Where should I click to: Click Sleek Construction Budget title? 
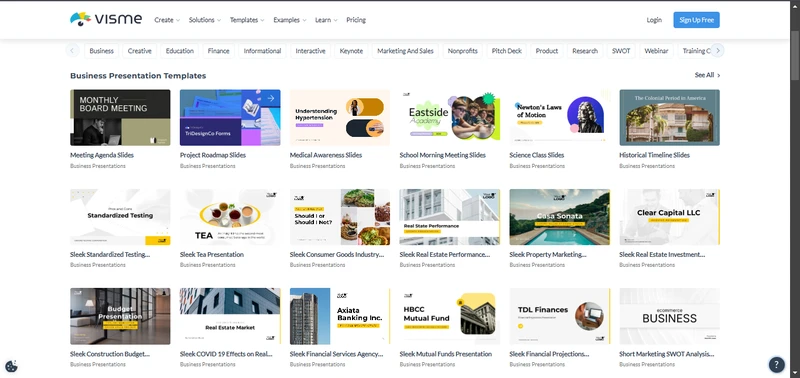pyautogui.click(x=110, y=354)
